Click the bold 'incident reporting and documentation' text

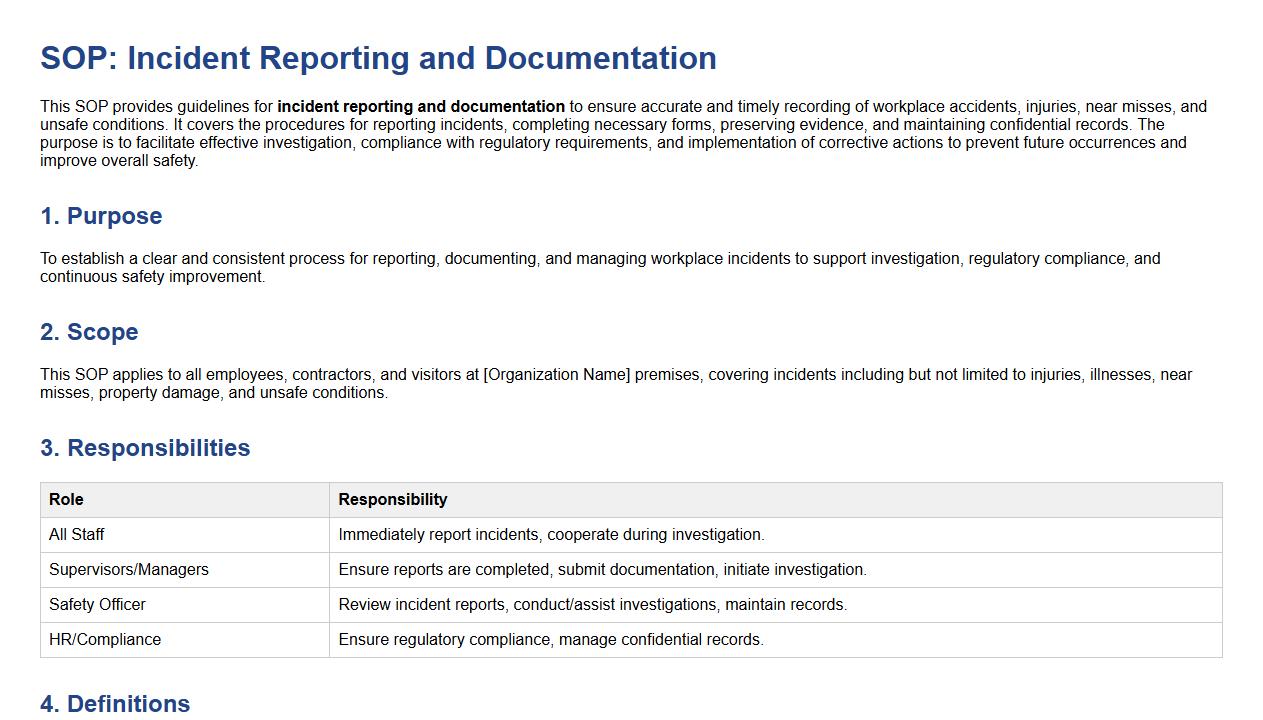[x=421, y=107]
